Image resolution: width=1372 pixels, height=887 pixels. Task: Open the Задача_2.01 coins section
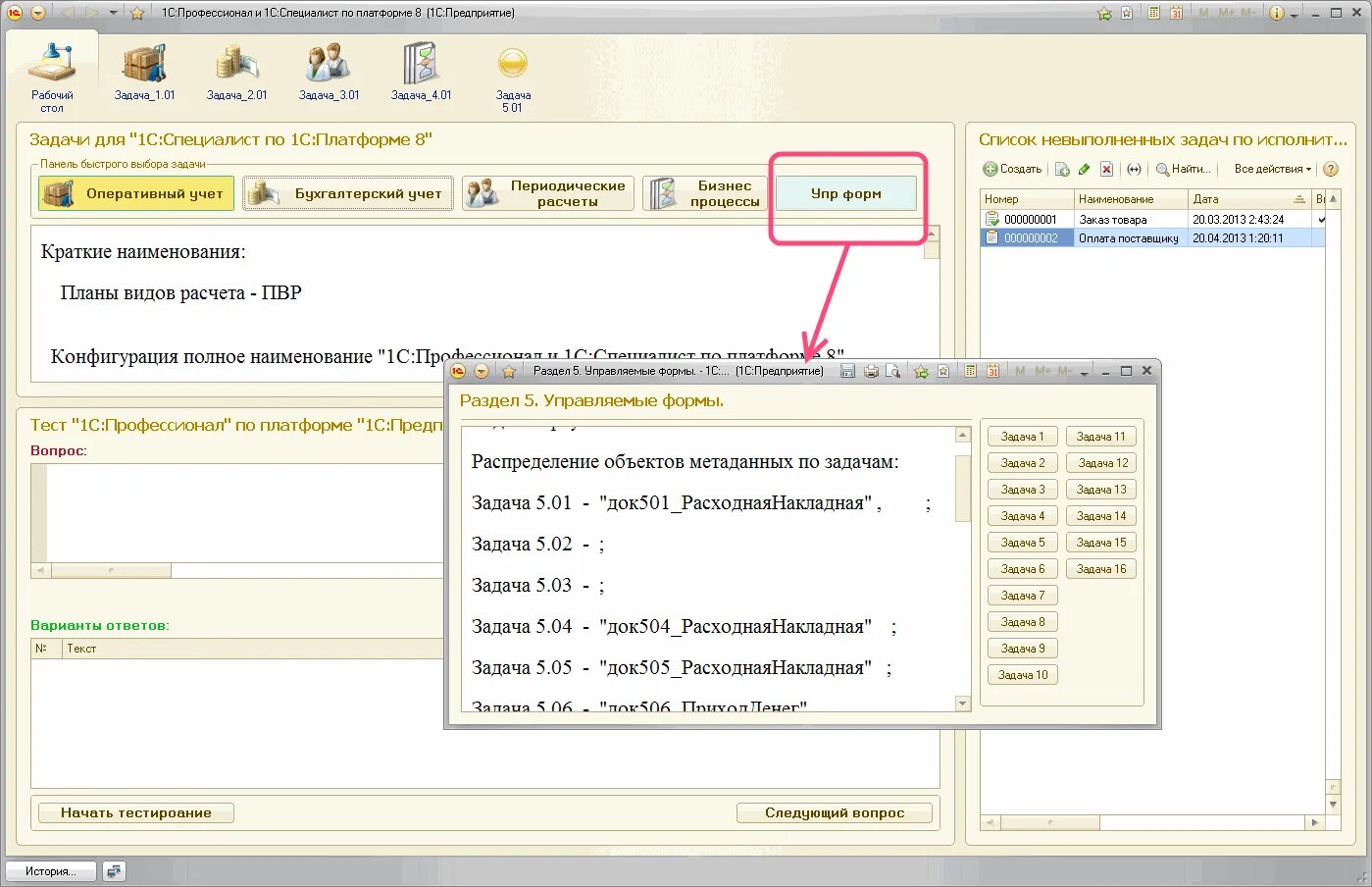pos(236,73)
